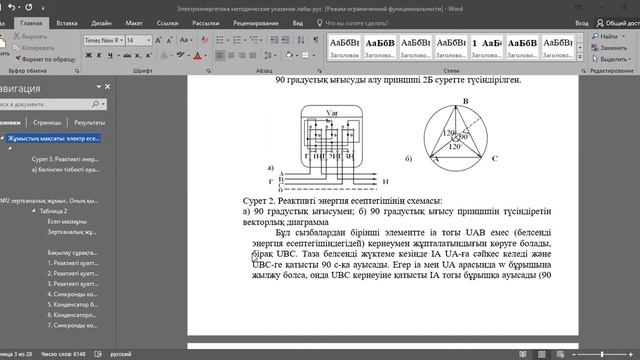Apply the '1 АаБ' numbered heading style
This screenshot has width=640, height=360.
(487, 47)
